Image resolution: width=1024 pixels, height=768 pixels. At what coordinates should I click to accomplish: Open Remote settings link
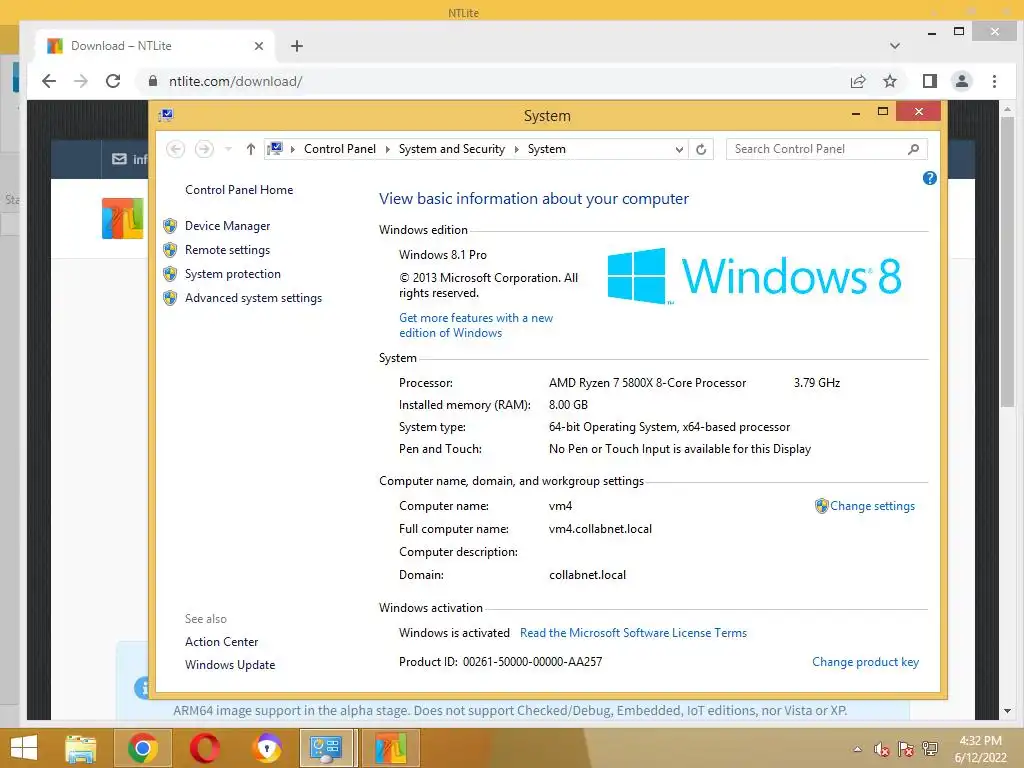[227, 249]
